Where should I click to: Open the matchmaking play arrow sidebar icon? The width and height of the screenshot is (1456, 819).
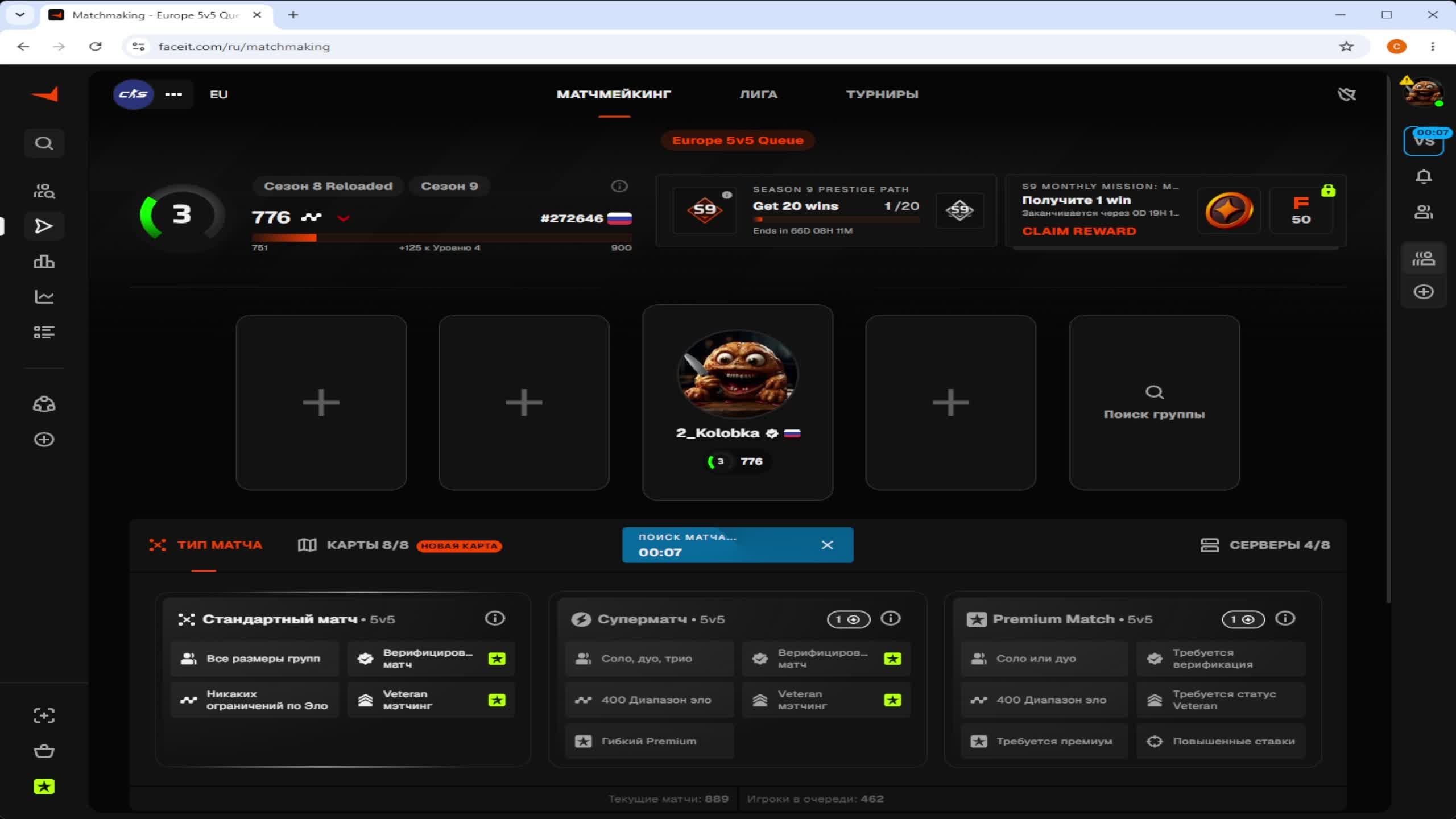click(x=44, y=226)
